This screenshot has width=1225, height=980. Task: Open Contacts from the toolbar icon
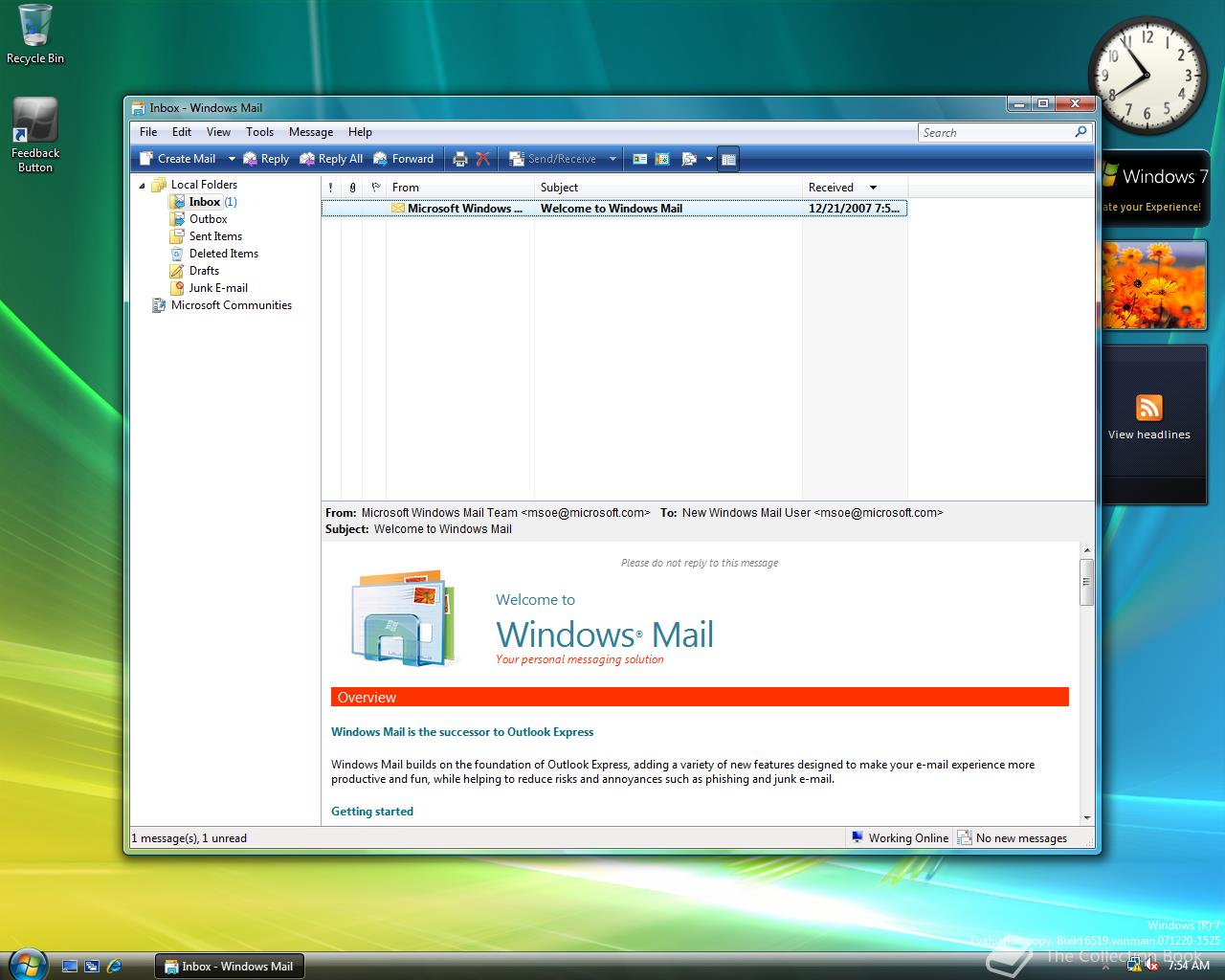(639, 159)
